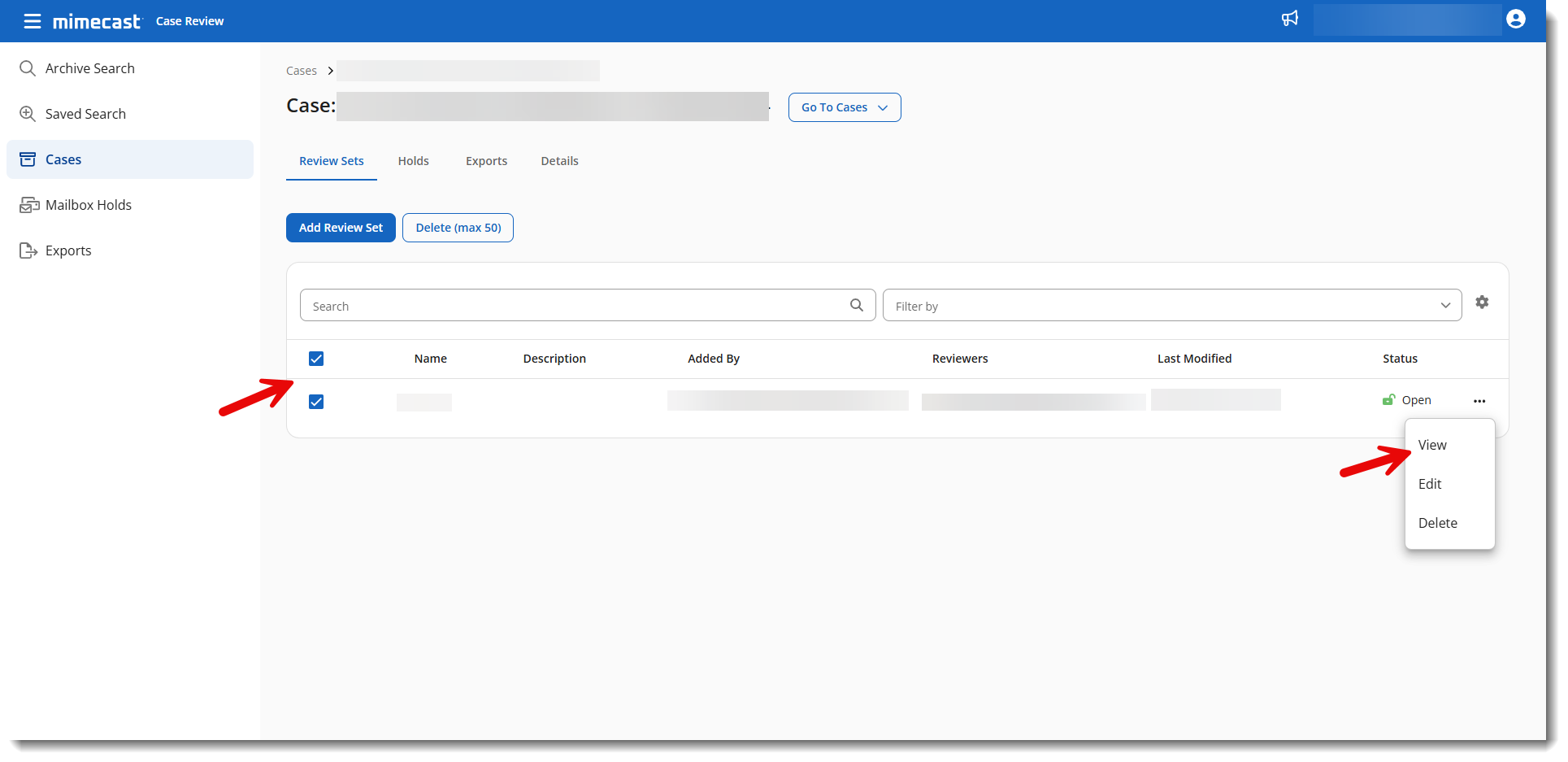Click the Delete (max 50) button
The image size is (1568, 762).
click(x=458, y=228)
